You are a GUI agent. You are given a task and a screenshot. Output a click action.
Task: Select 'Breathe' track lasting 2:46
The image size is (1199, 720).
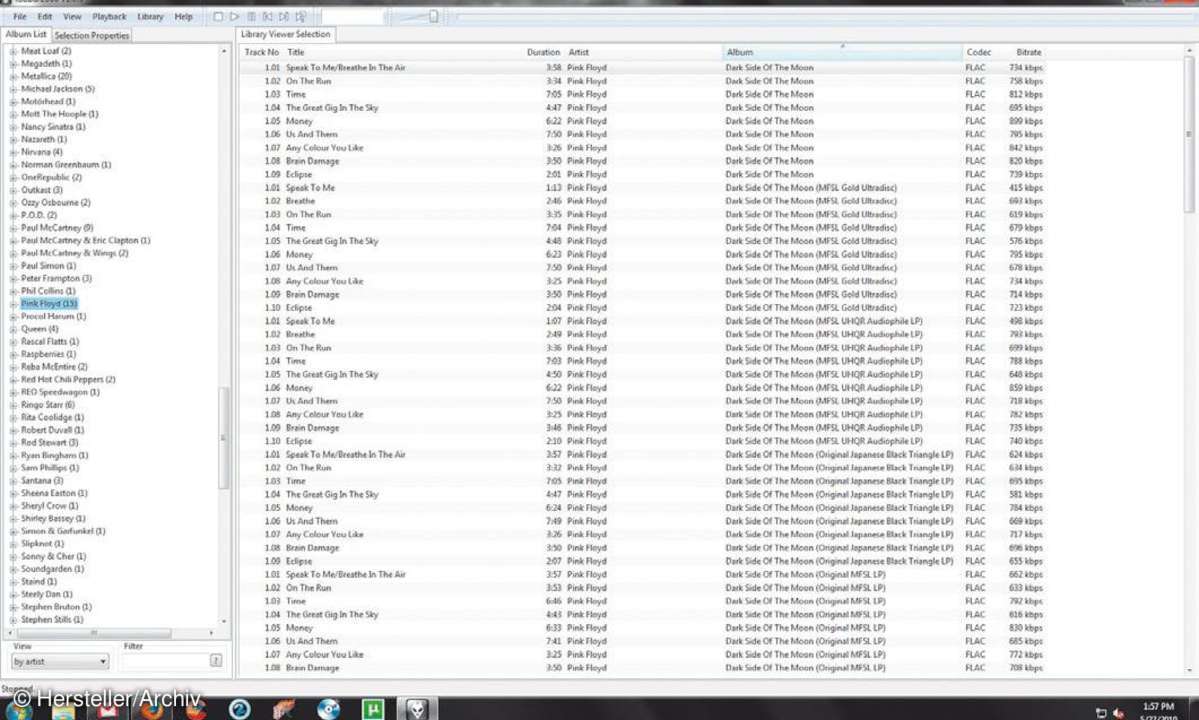pos(642,201)
